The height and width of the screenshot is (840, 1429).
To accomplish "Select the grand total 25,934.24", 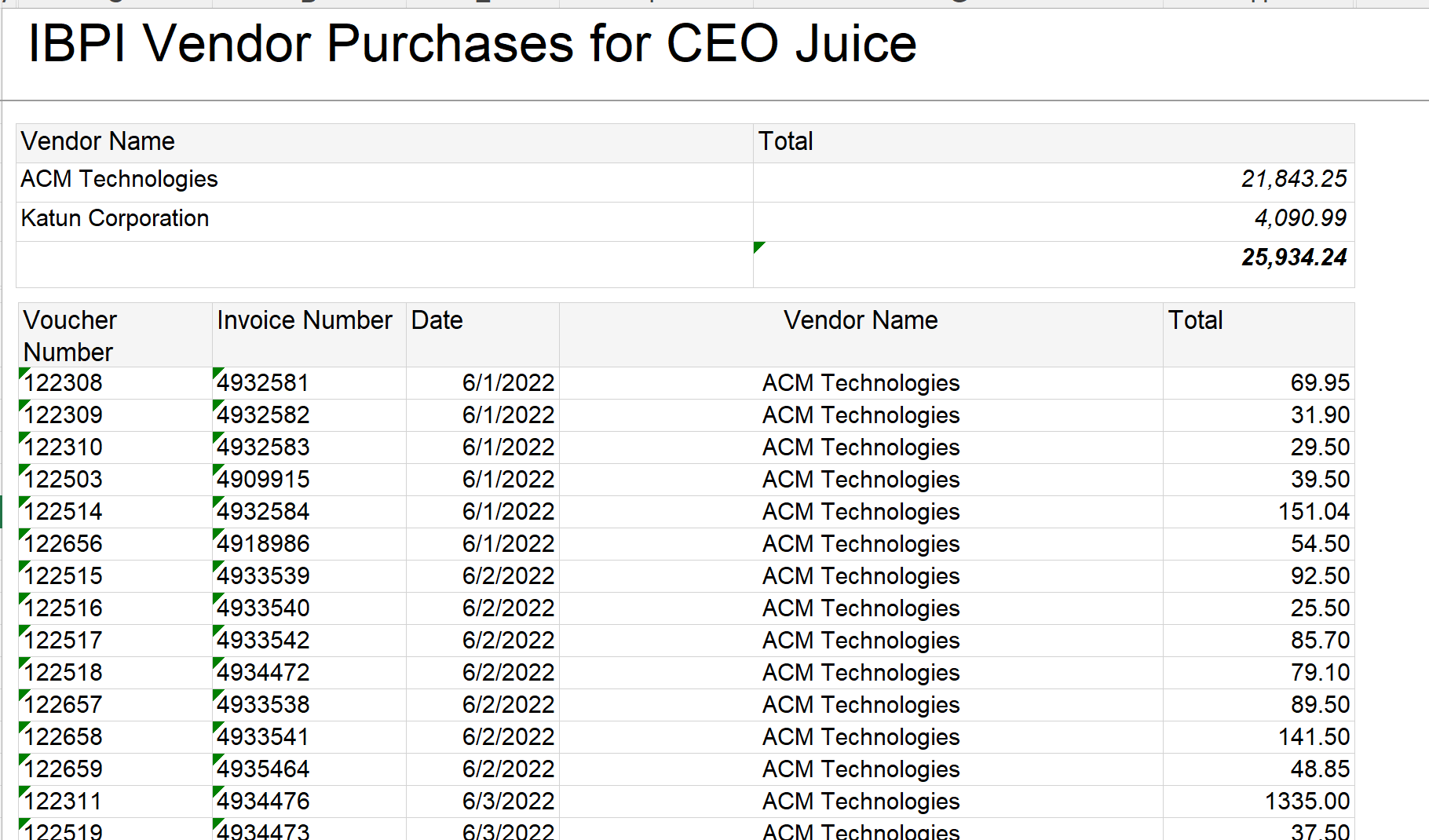I will [1294, 257].
